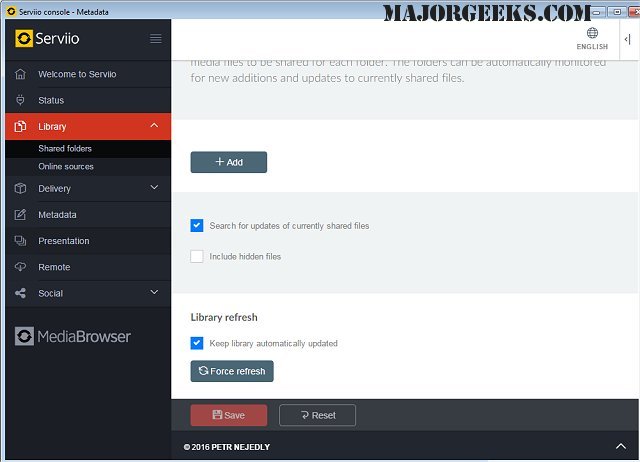Open the Metadata menu item
This screenshot has height=462, width=640.
coord(88,215)
